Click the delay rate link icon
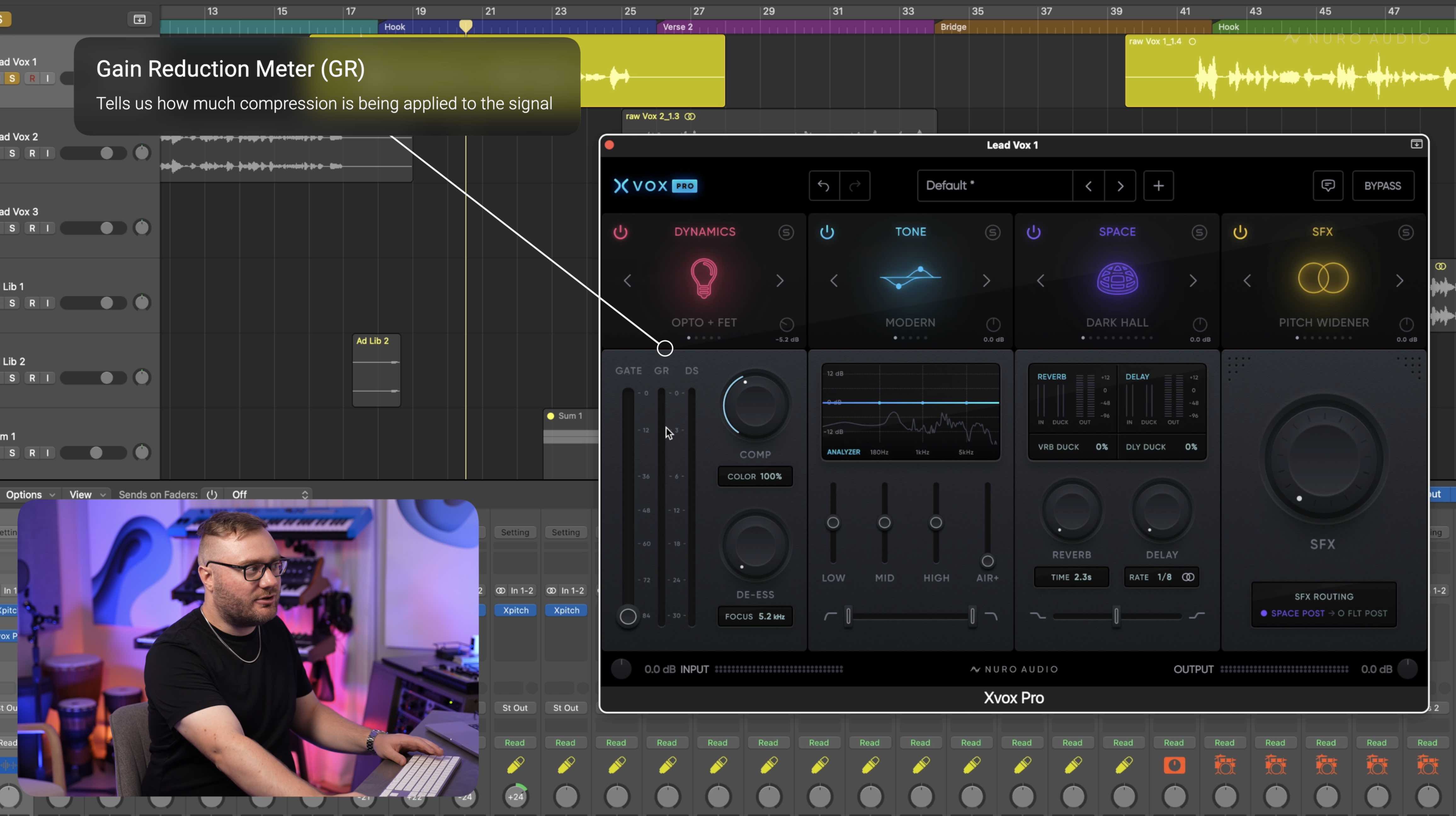 click(1188, 577)
